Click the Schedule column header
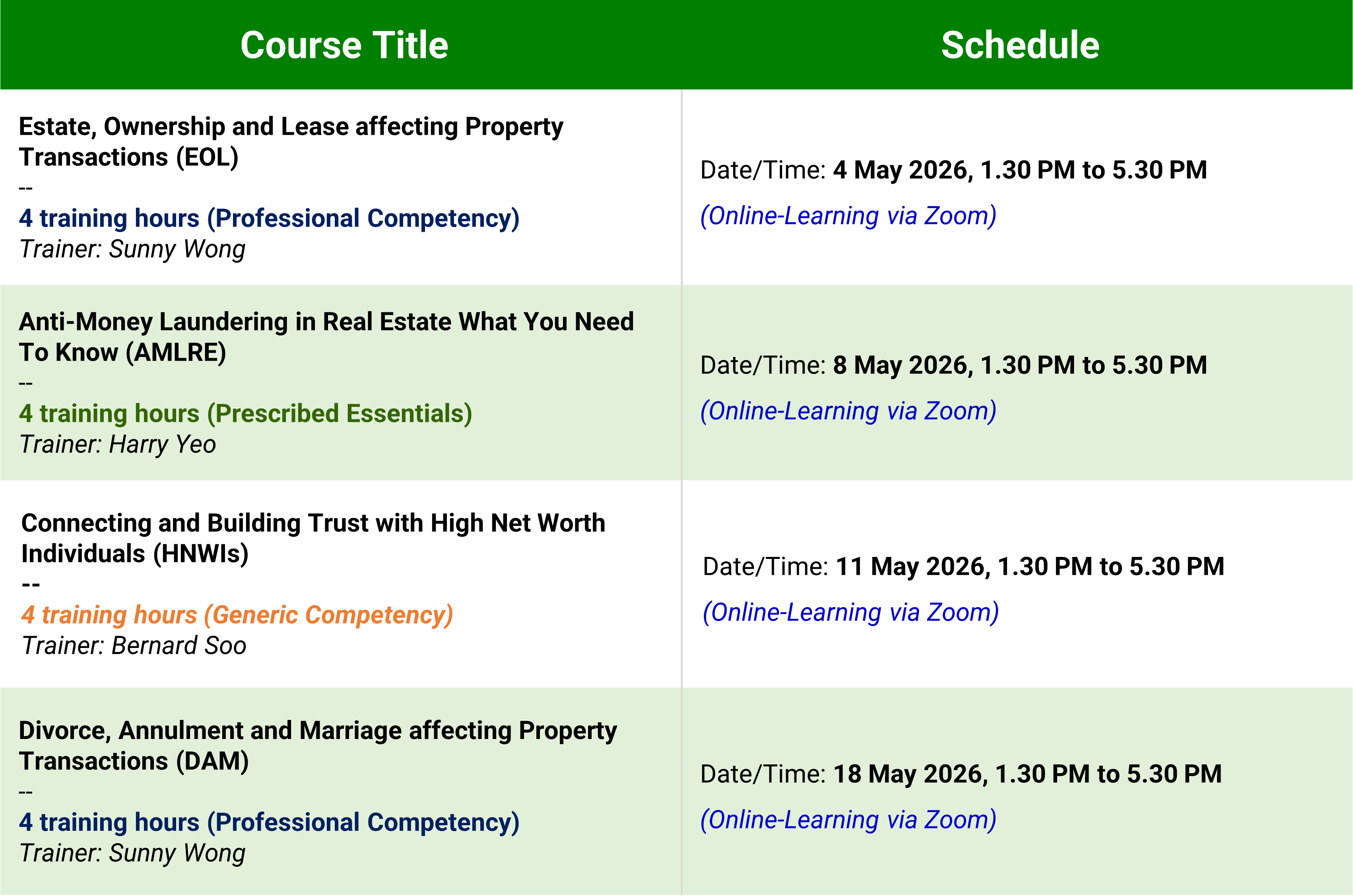Screen dimensions: 1353x896 pyautogui.click(x=1020, y=45)
